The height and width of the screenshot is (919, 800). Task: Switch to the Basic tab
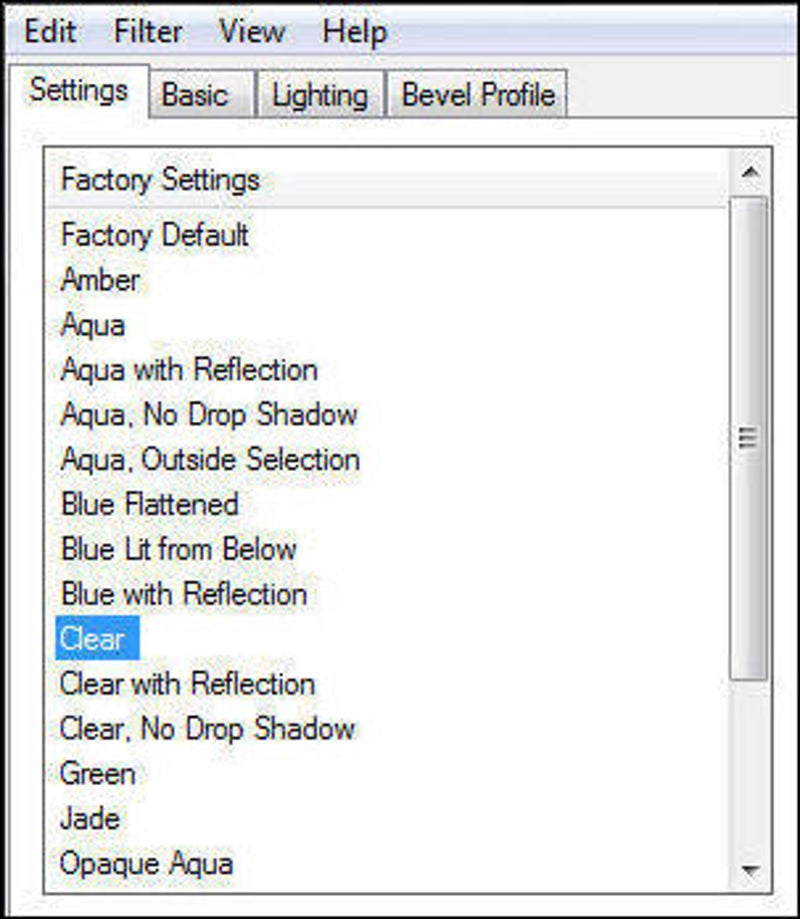pos(195,96)
